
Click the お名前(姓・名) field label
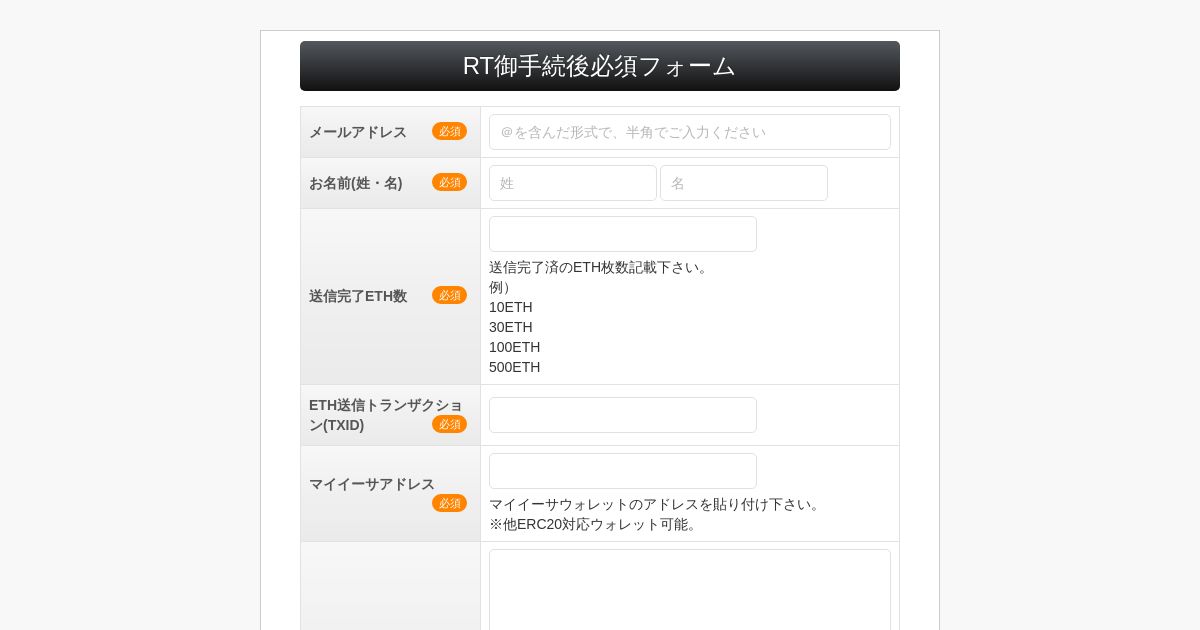[x=356, y=183]
